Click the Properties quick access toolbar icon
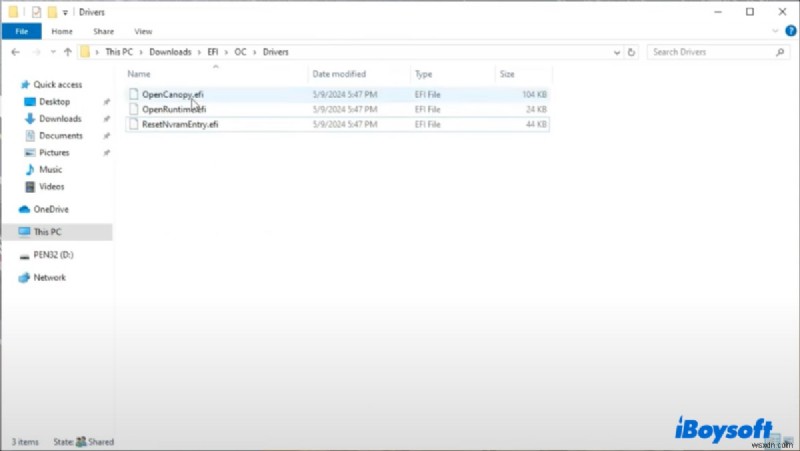Image resolution: width=800 pixels, height=451 pixels. coord(36,12)
